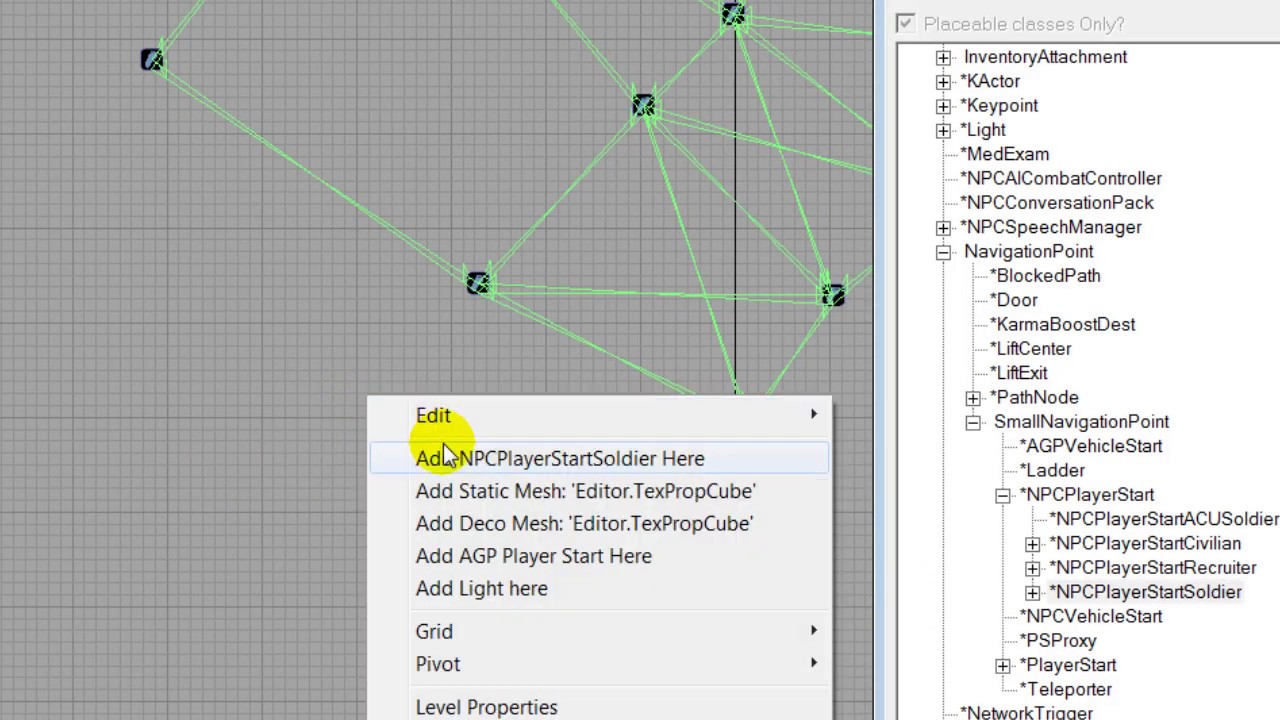Select the *NPCPlayerStartRecruiter class label
This screenshot has width=1280, height=720.
1152,567
